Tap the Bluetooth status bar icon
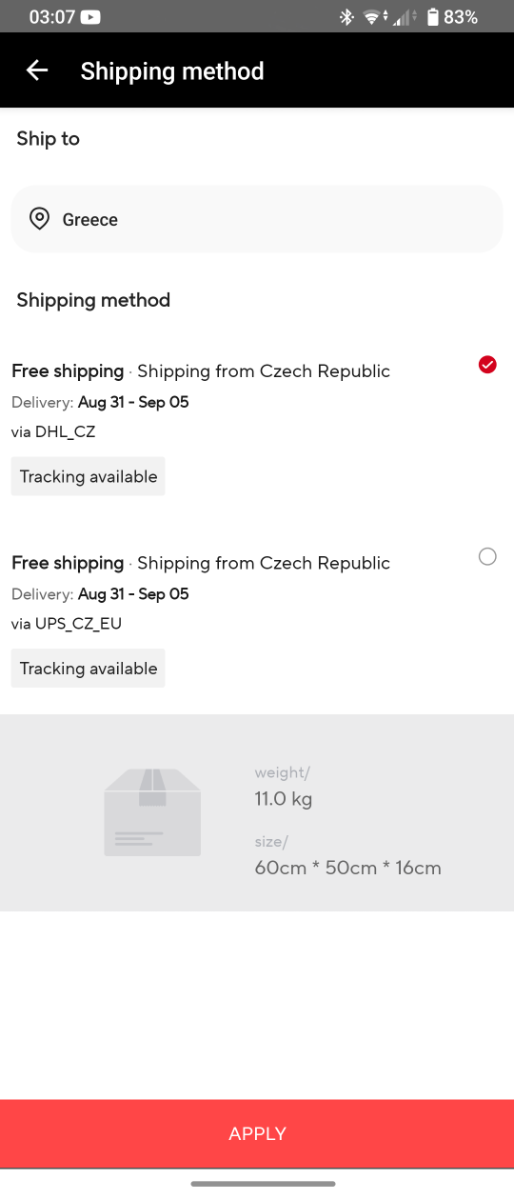514x1200 pixels. 347,17
